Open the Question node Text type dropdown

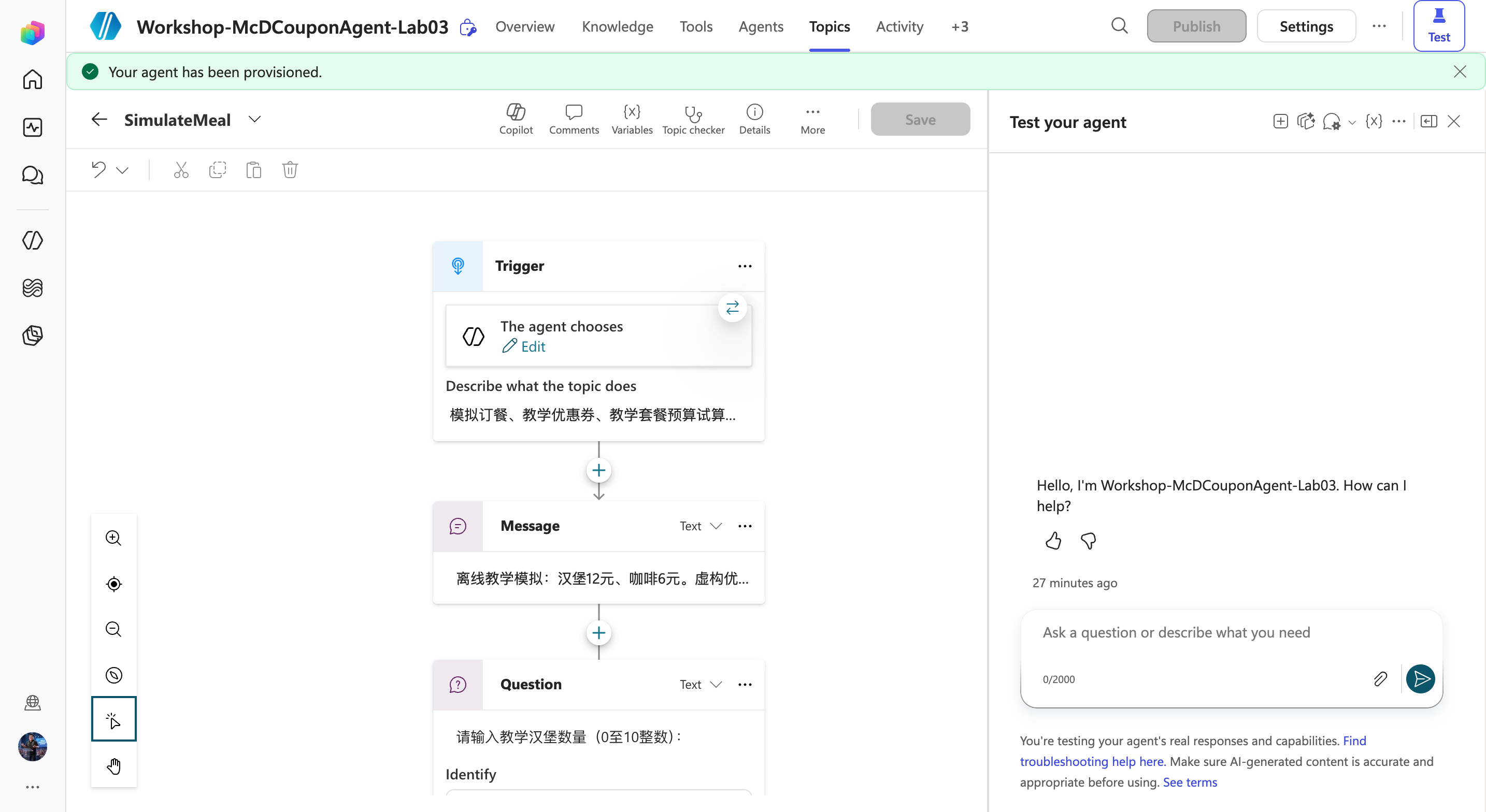coord(701,685)
